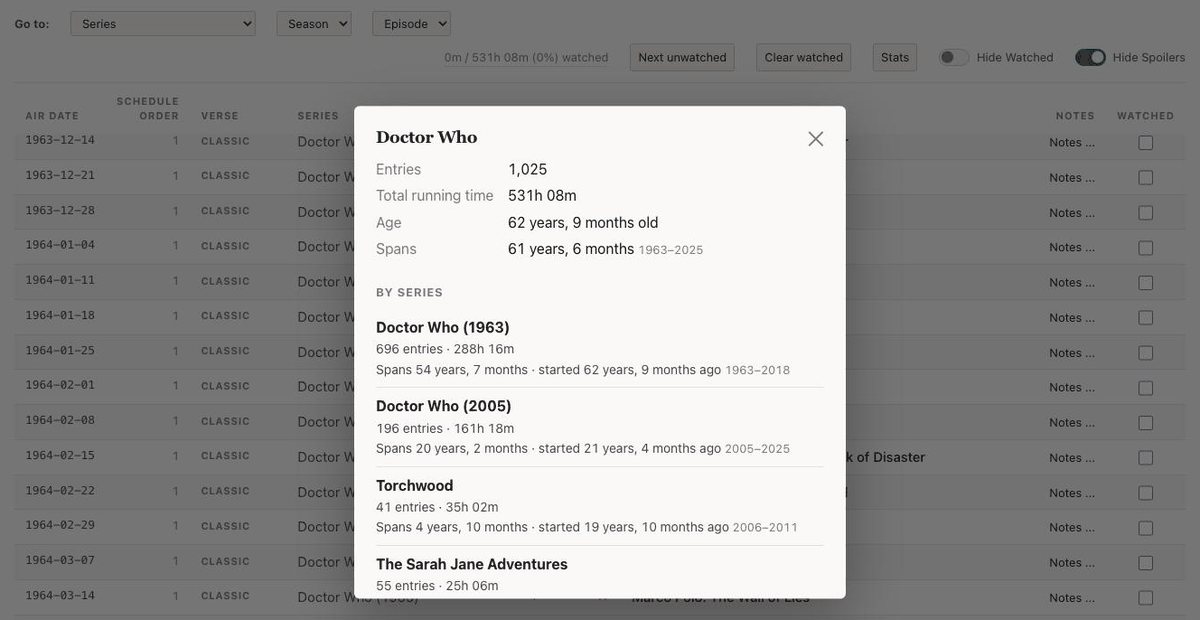Open Notes for the 1964-02-08 row

[1072, 422]
